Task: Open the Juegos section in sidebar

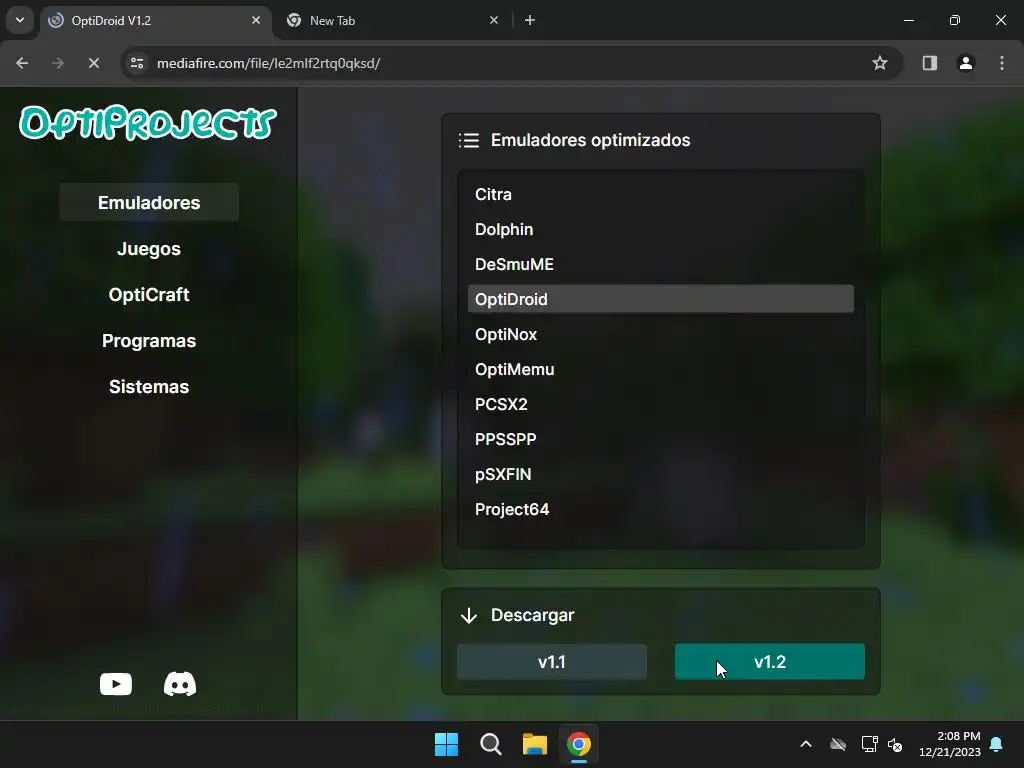Action: coord(149,249)
